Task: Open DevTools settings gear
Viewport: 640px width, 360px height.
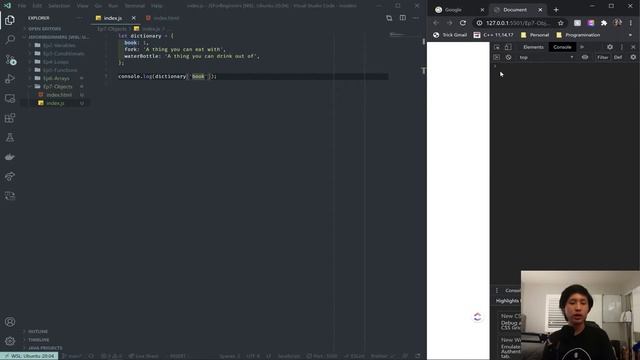Action: (x=610, y=47)
